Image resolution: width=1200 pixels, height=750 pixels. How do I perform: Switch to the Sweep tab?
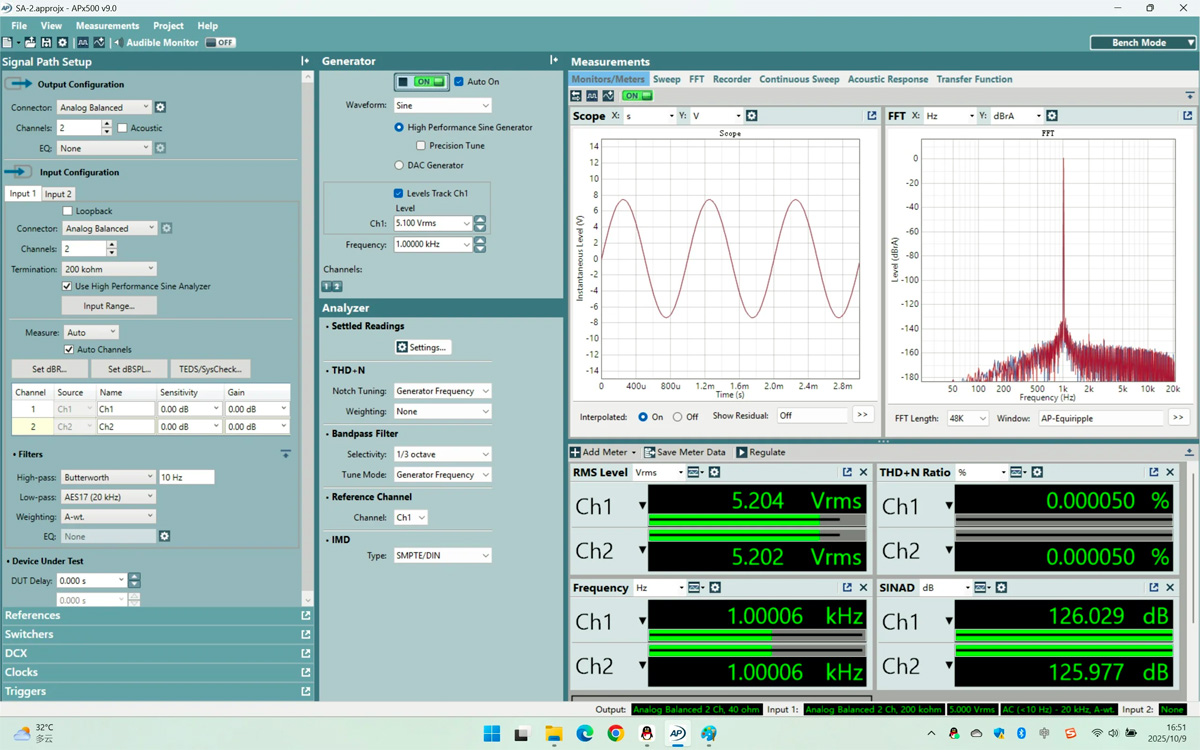point(666,78)
